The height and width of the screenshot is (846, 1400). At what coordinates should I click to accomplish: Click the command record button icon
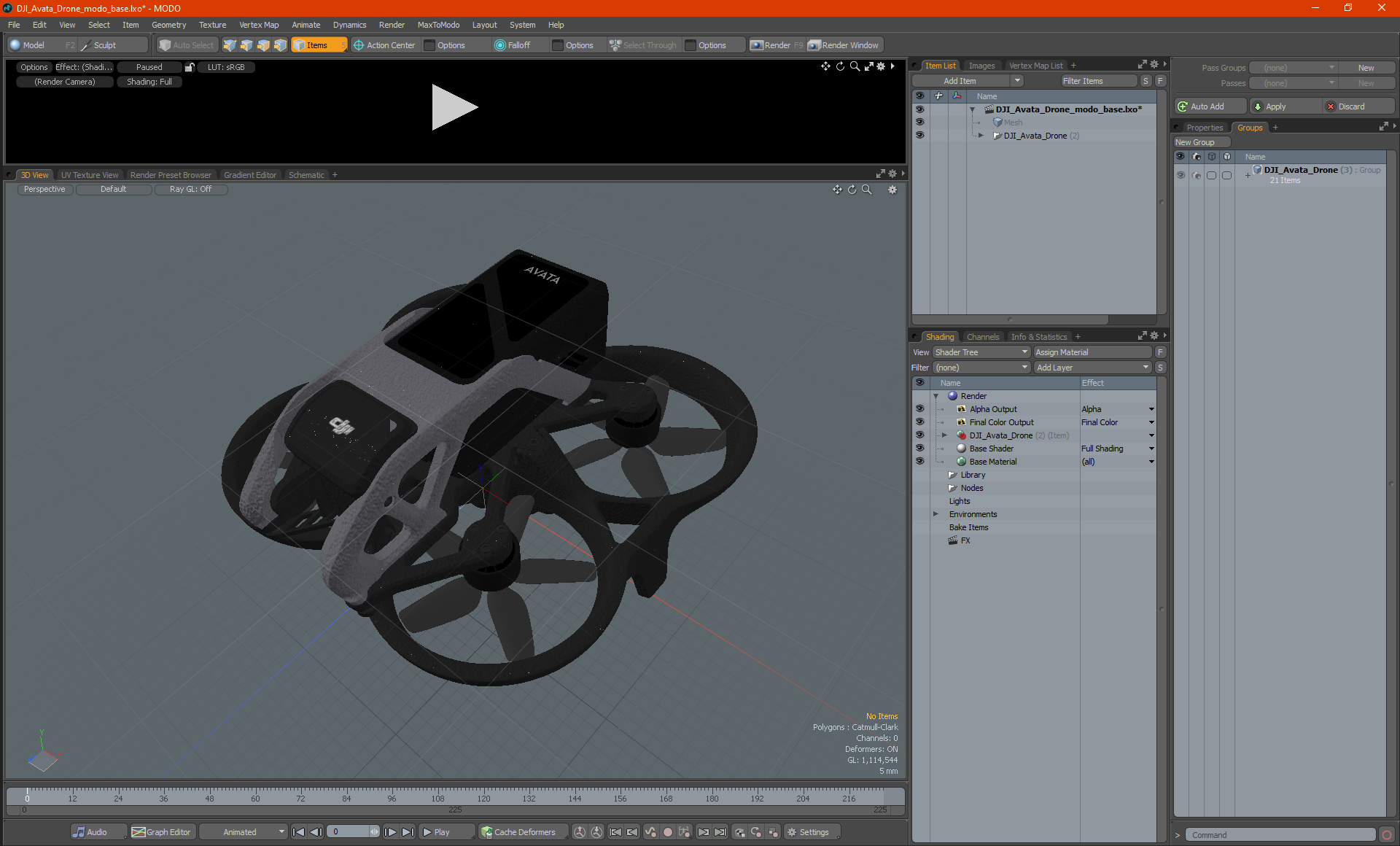pos(1387,835)
